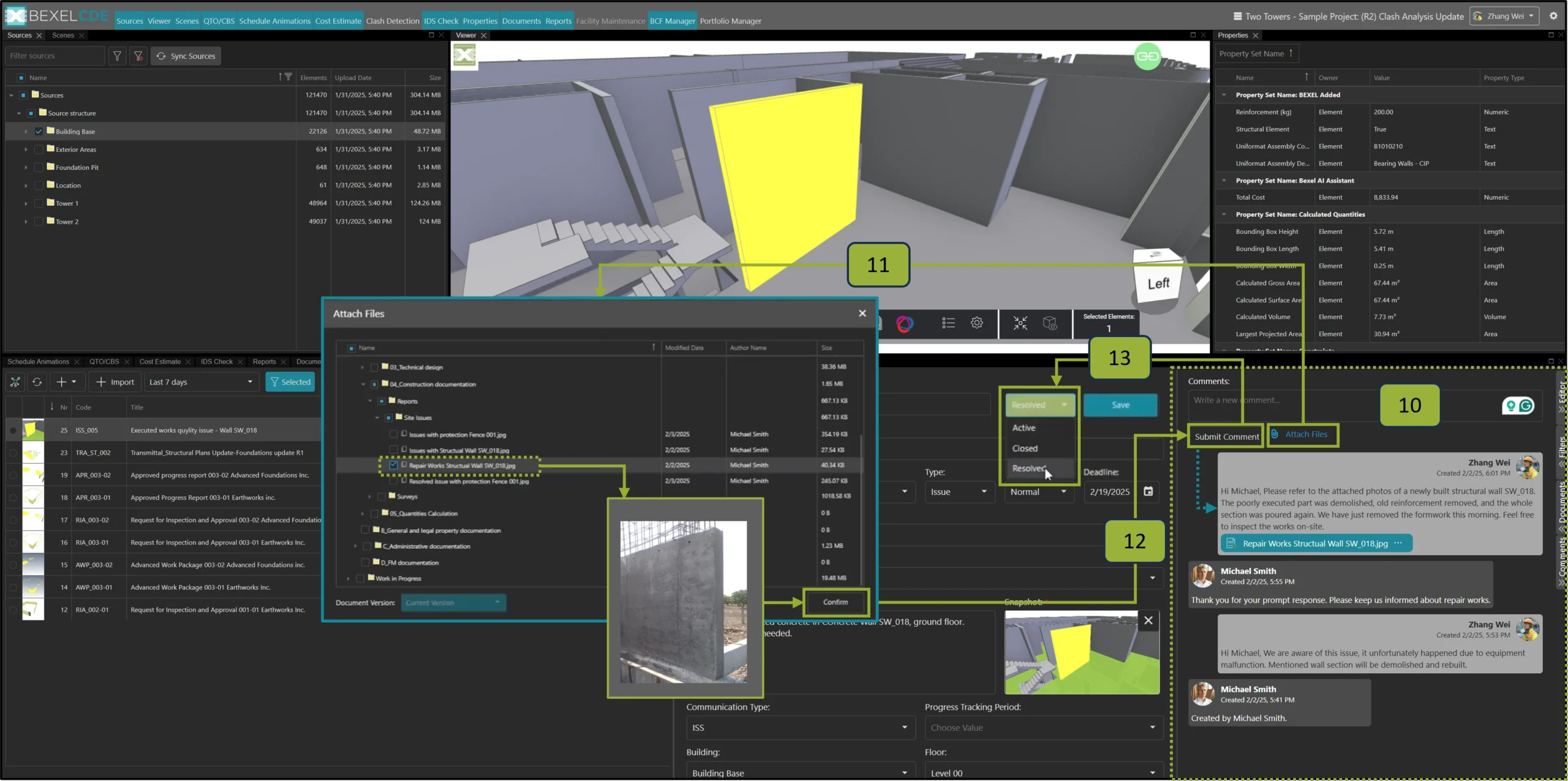Open column filter in Sources Name header
This screenshot has width=1568, height=781.
(x=288, y=77)
